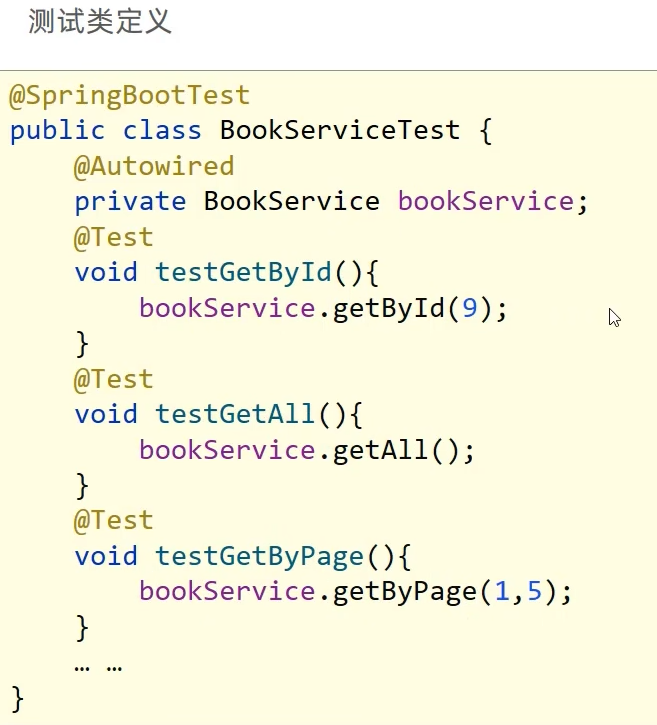Click the @Test annotation above testGetById
Viewport: 657px width, 725px height.
pyautogui.click(x=113, y=237)
